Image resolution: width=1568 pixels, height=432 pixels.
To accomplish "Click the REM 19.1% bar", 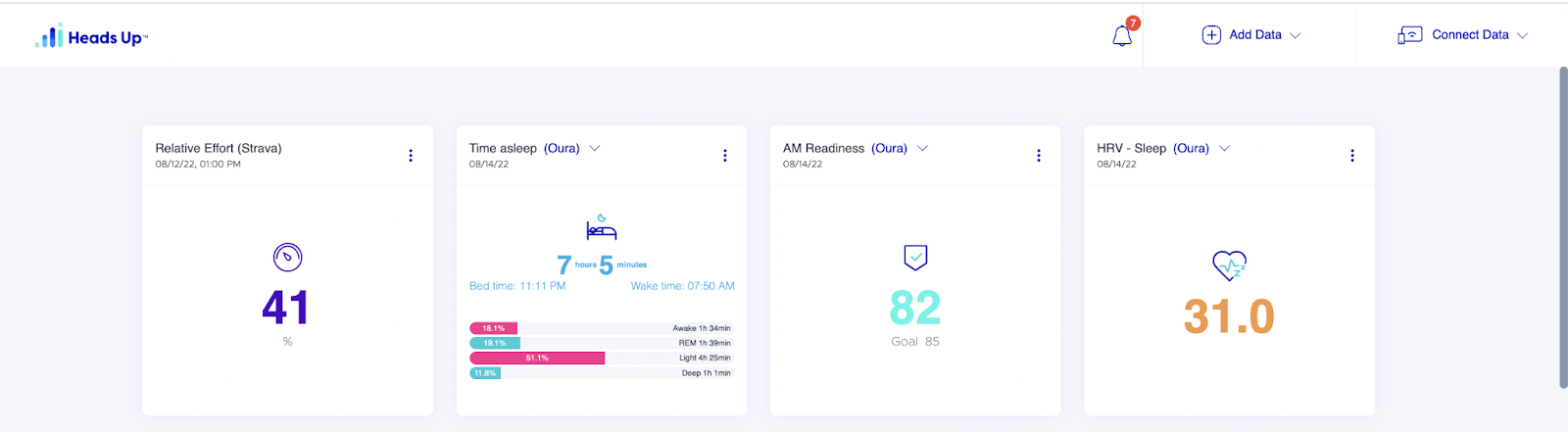I will [495, 343].
